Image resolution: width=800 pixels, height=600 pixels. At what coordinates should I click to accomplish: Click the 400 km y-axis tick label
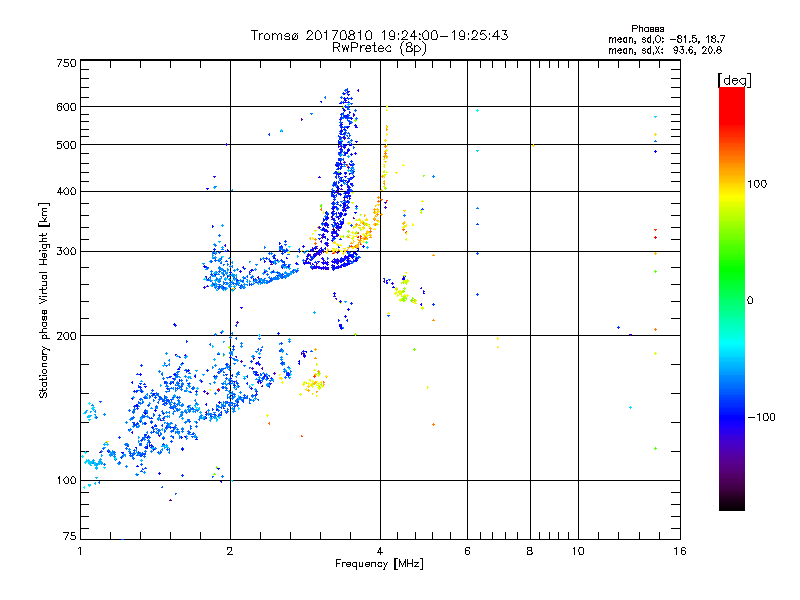(x=66, y=192)
